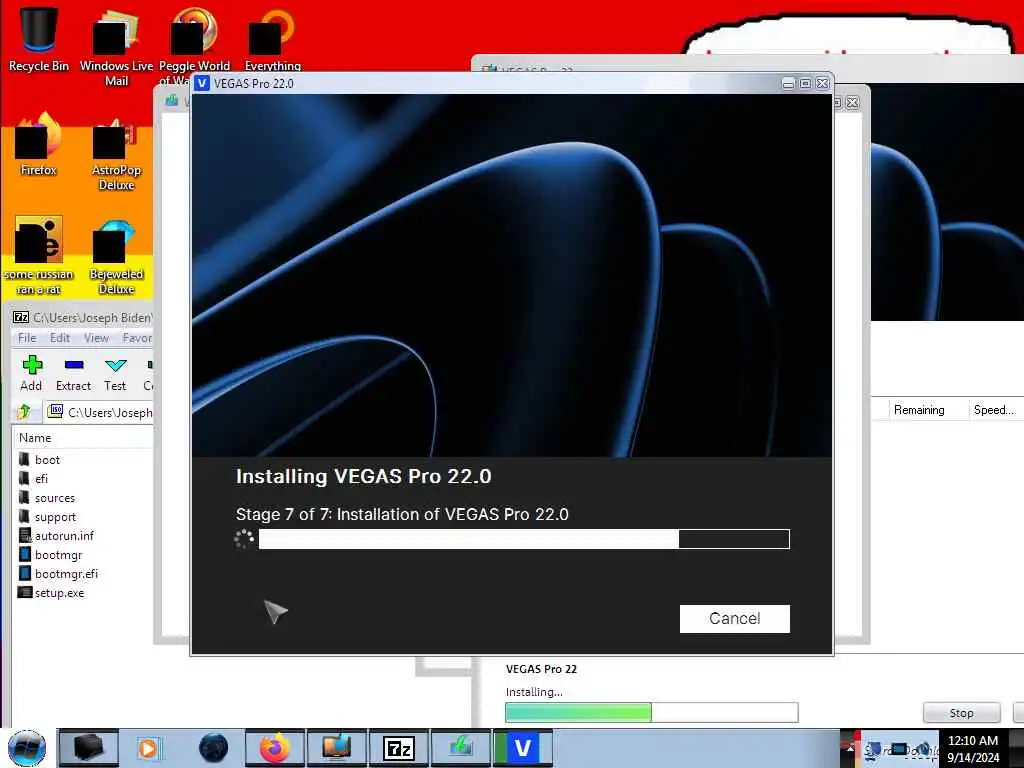Click the Stop button in download manager
Image resolution: width=1024 pixels, height=768 pixels.
point(961,712)
